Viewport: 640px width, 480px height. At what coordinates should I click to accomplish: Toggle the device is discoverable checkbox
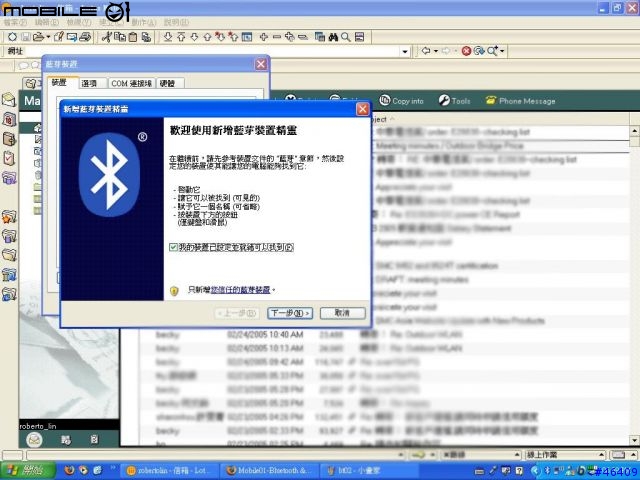173,247
